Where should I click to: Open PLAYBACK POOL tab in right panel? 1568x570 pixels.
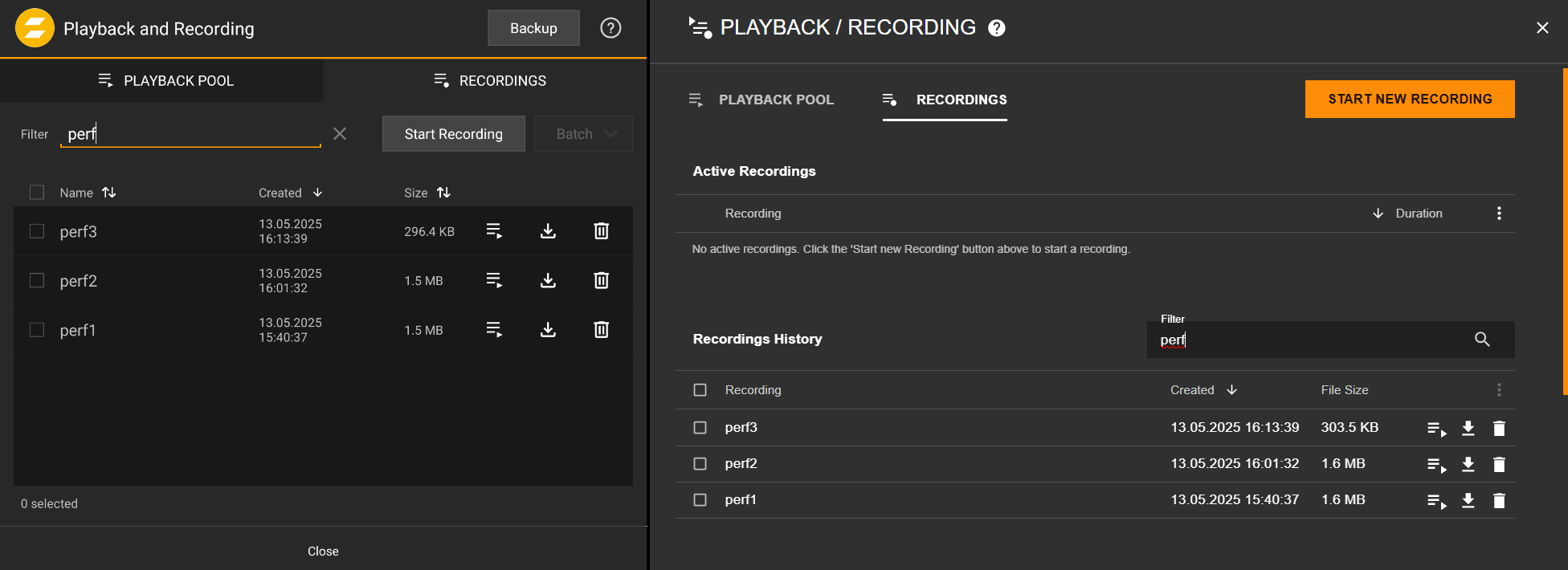(762, 100)
